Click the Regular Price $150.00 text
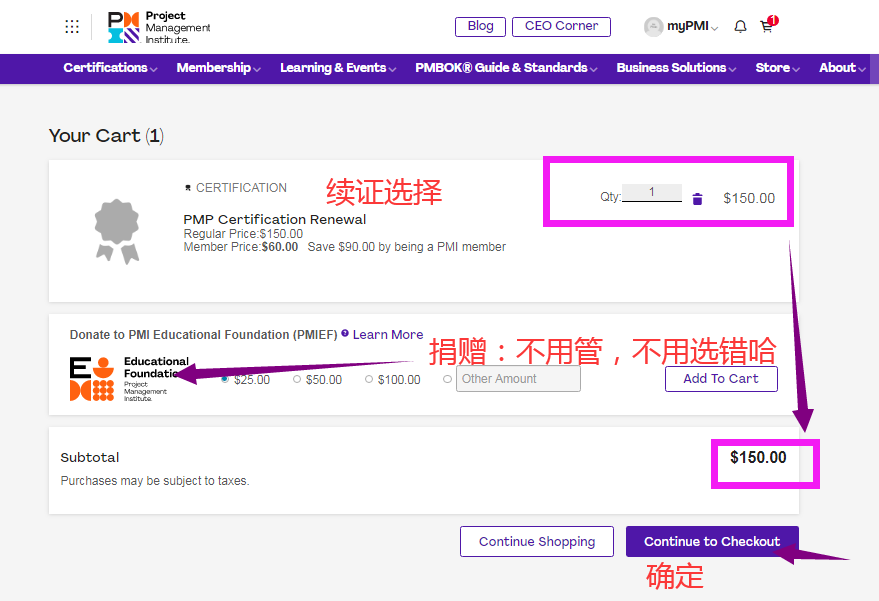Viewport: 879px width, 601px height. coord(243,234)
